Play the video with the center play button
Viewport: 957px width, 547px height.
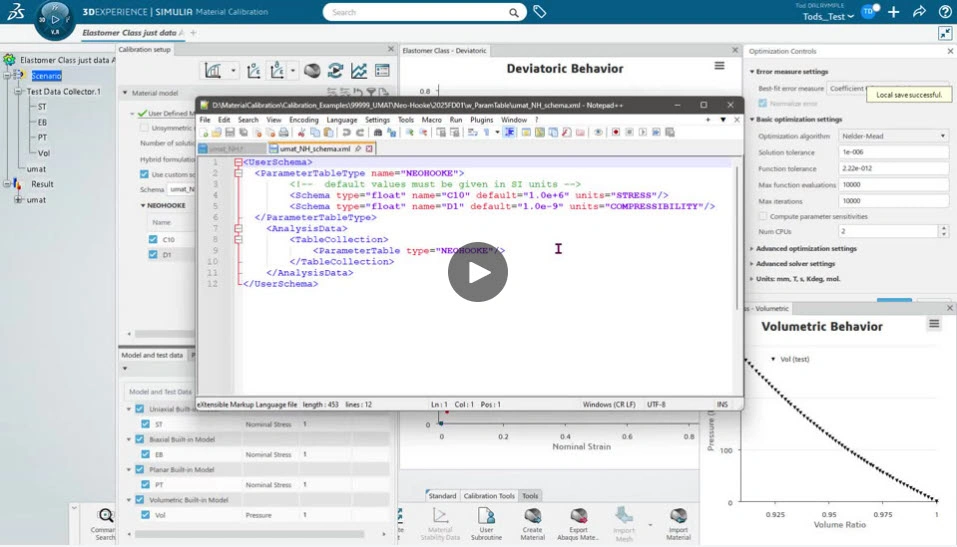click(478, 272)
